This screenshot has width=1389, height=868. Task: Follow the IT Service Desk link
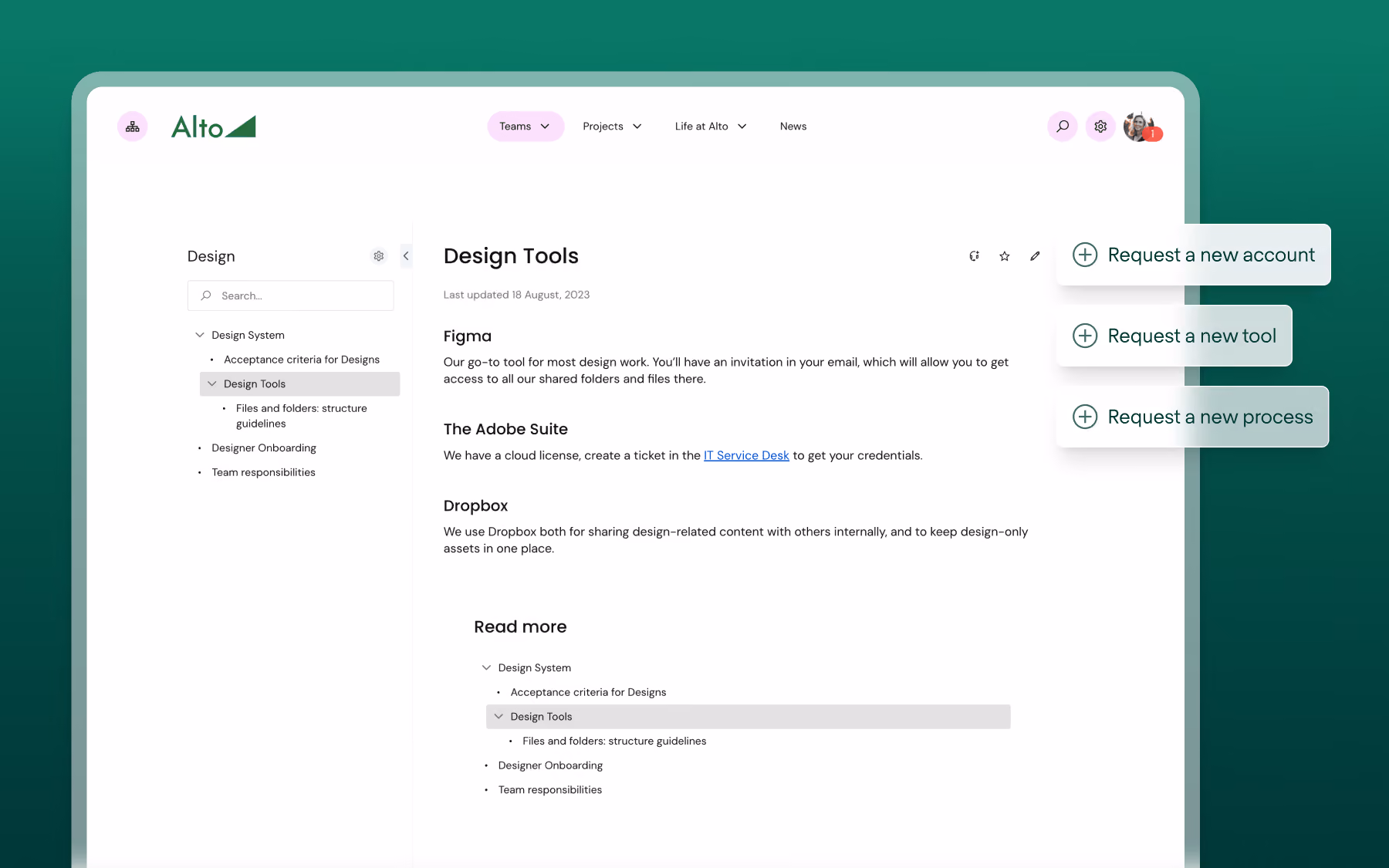746,455
